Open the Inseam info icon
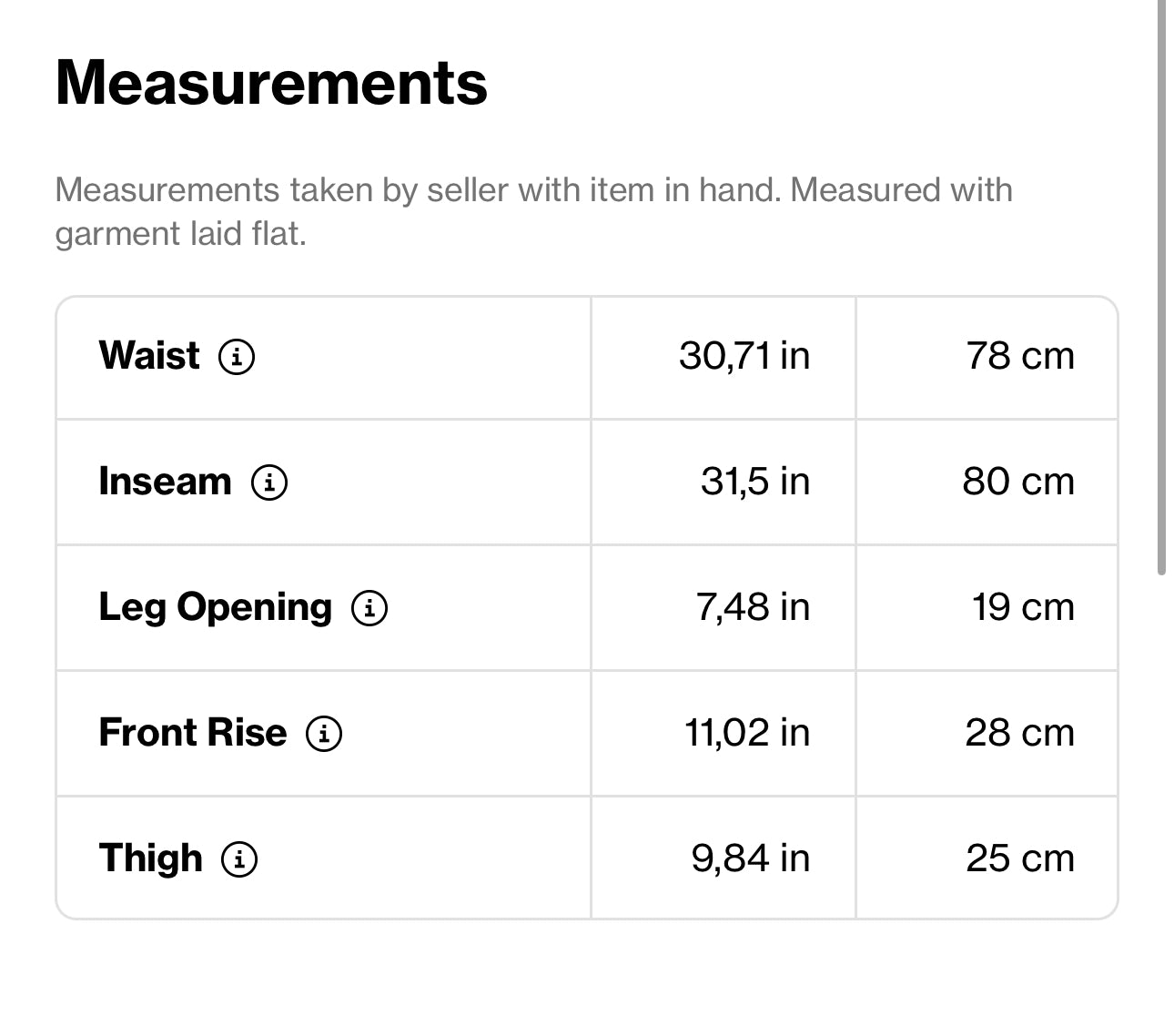The image size is (1174, 1036). 269,482
